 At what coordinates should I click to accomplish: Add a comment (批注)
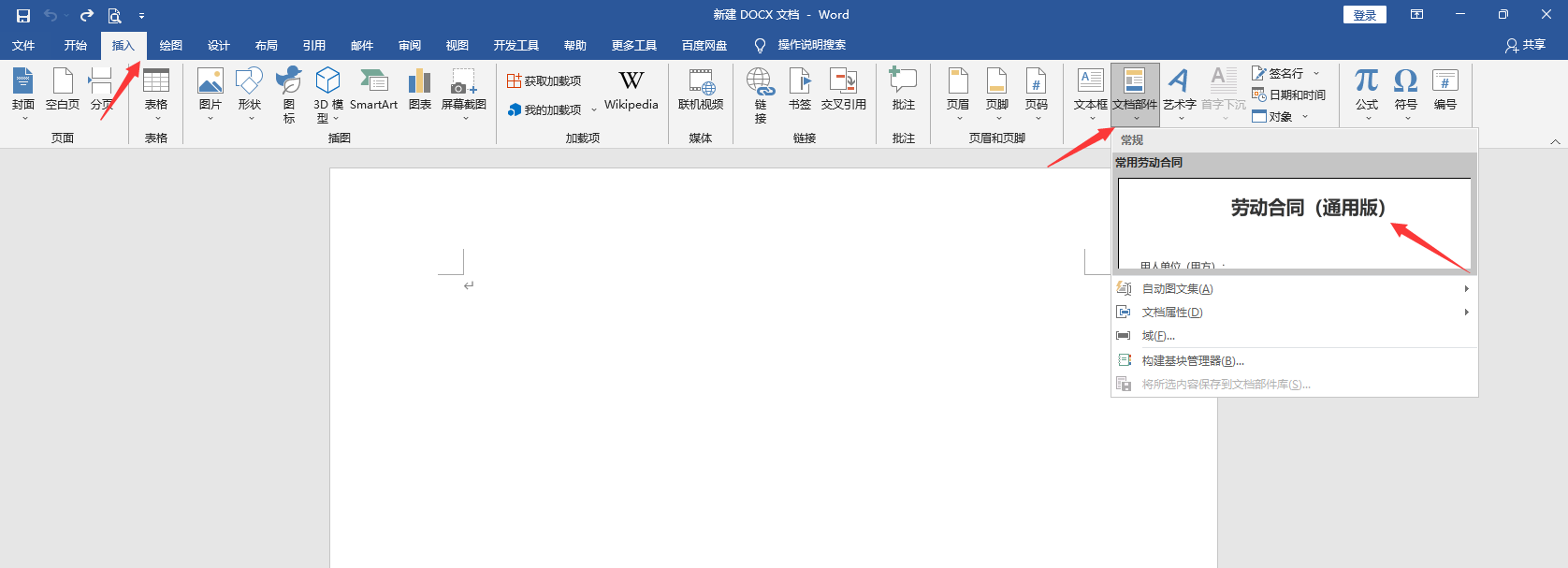[904, 90]
